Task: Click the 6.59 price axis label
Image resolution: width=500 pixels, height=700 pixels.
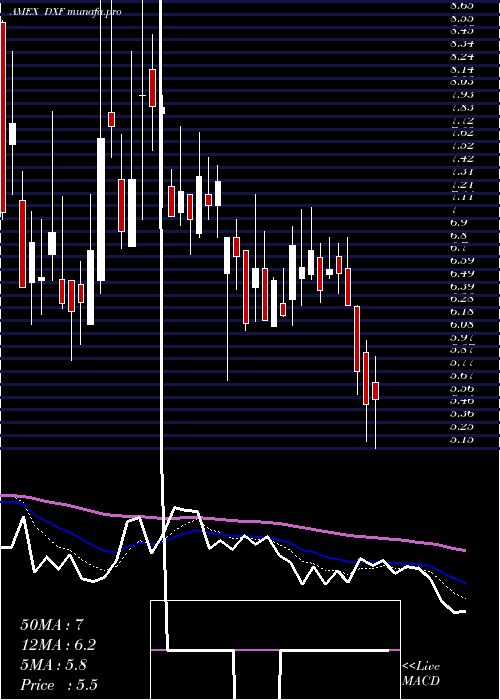Action: [462, 260]
